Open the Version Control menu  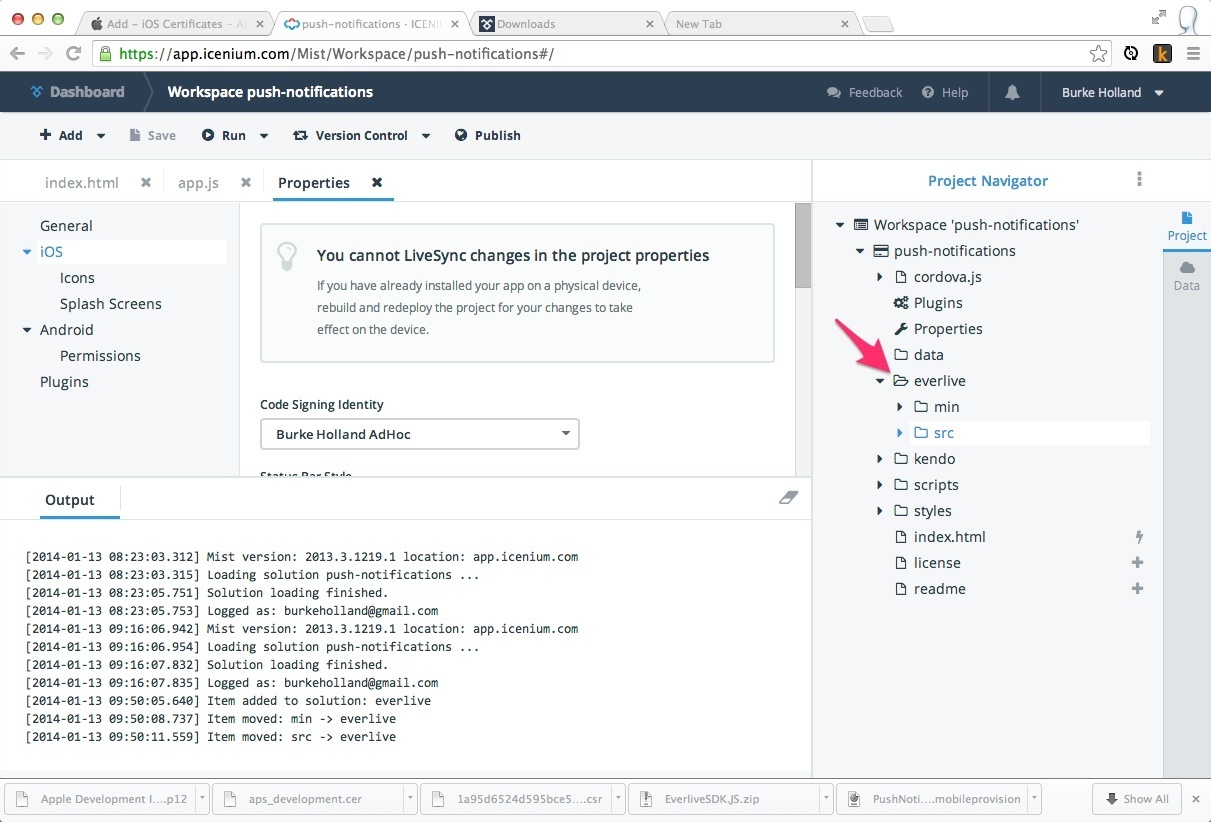point(361,135)
